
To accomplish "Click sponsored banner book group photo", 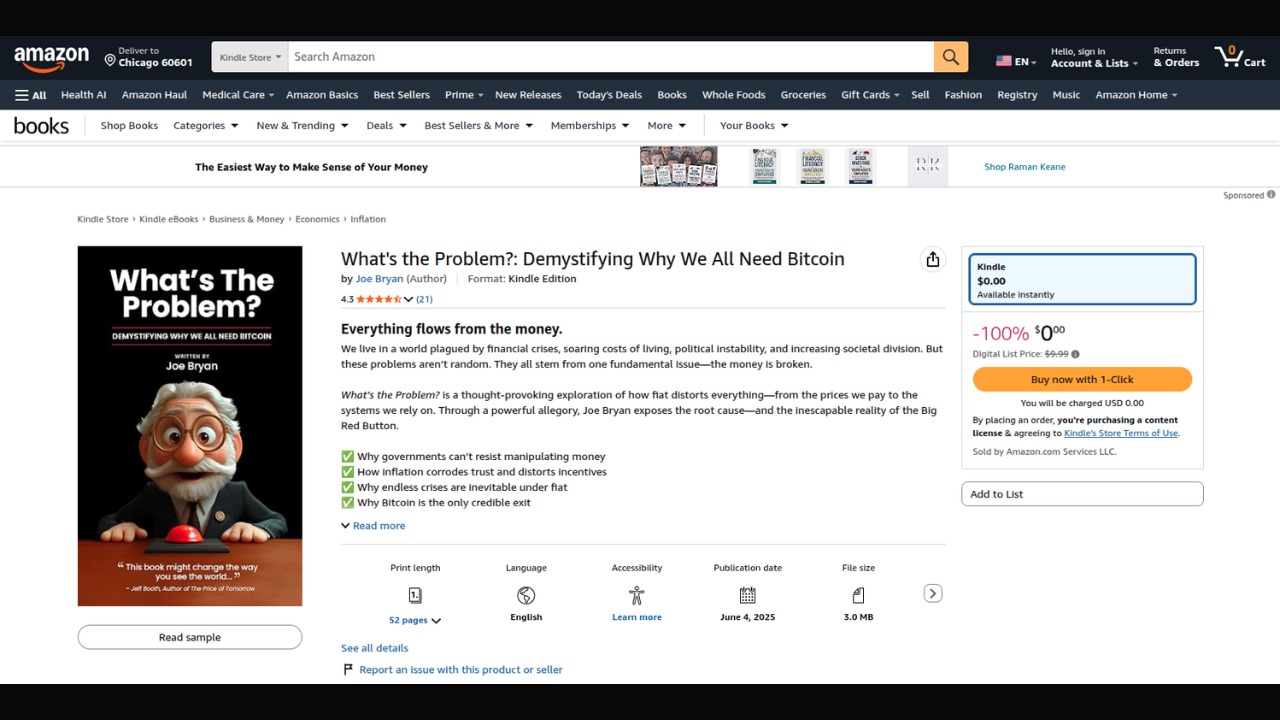I will [679, 166].
